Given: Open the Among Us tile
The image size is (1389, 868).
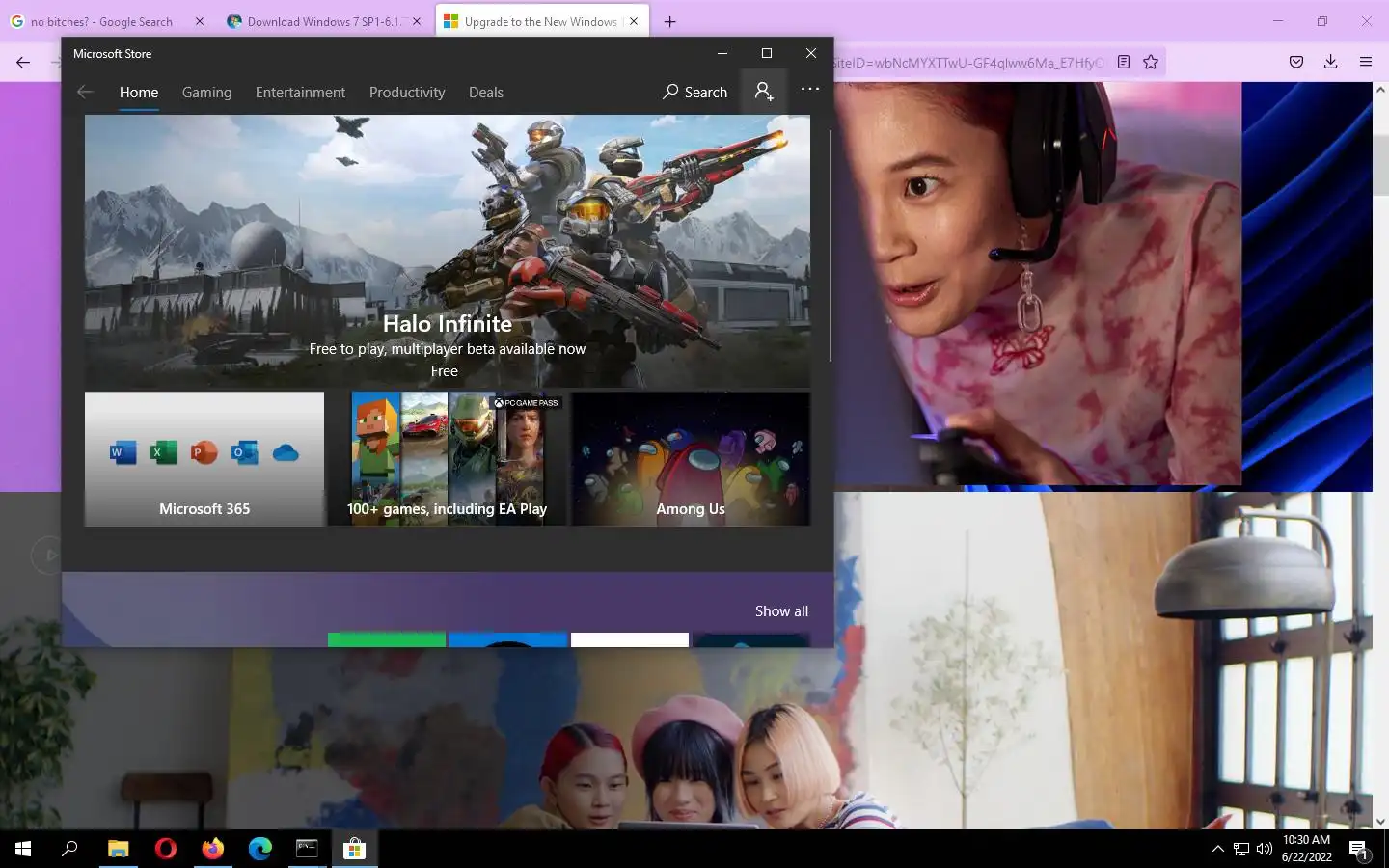Looking at the screenshot, I should (691, 459).
